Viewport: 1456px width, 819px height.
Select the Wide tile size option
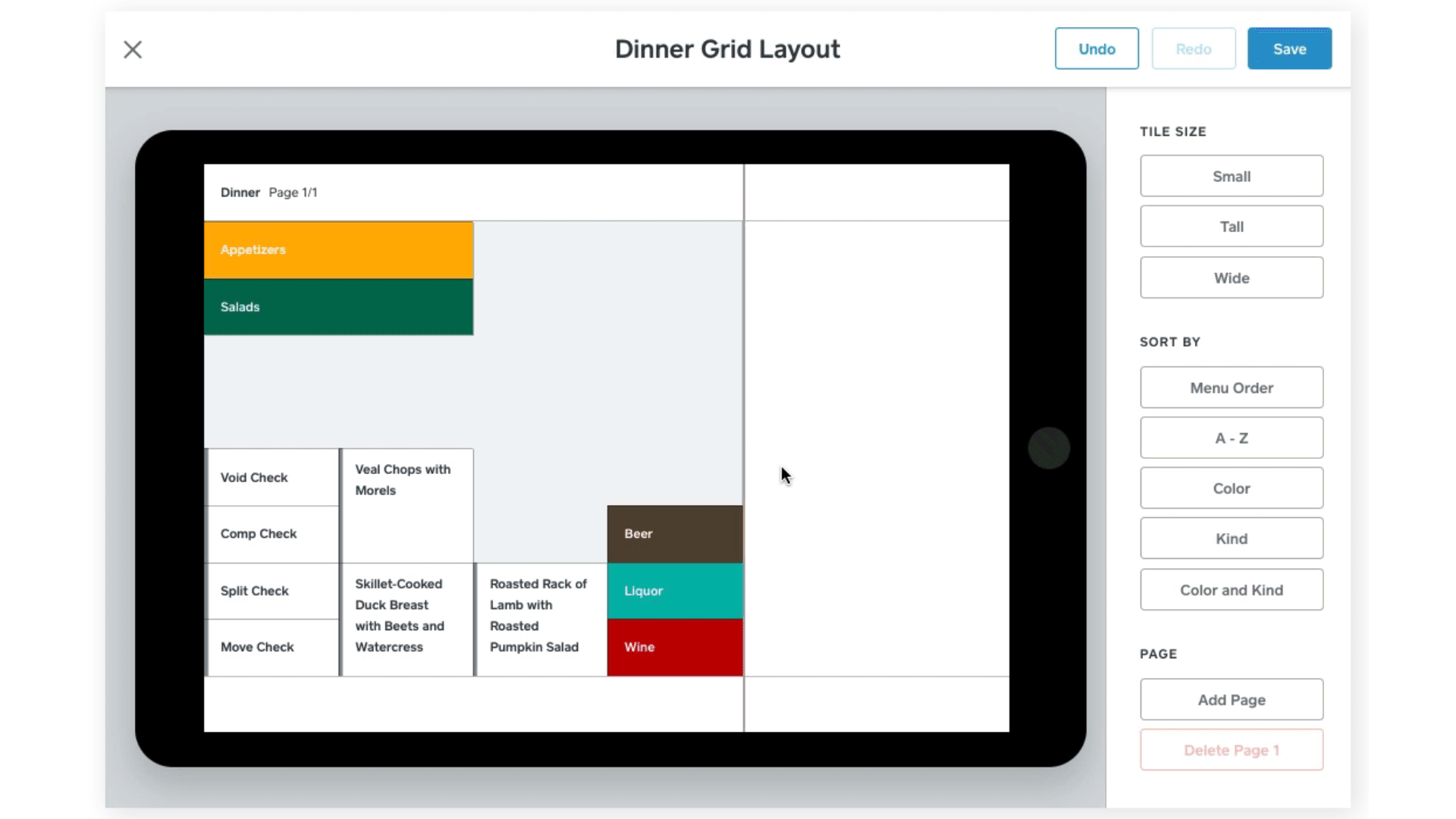(x=1232, y=278)
